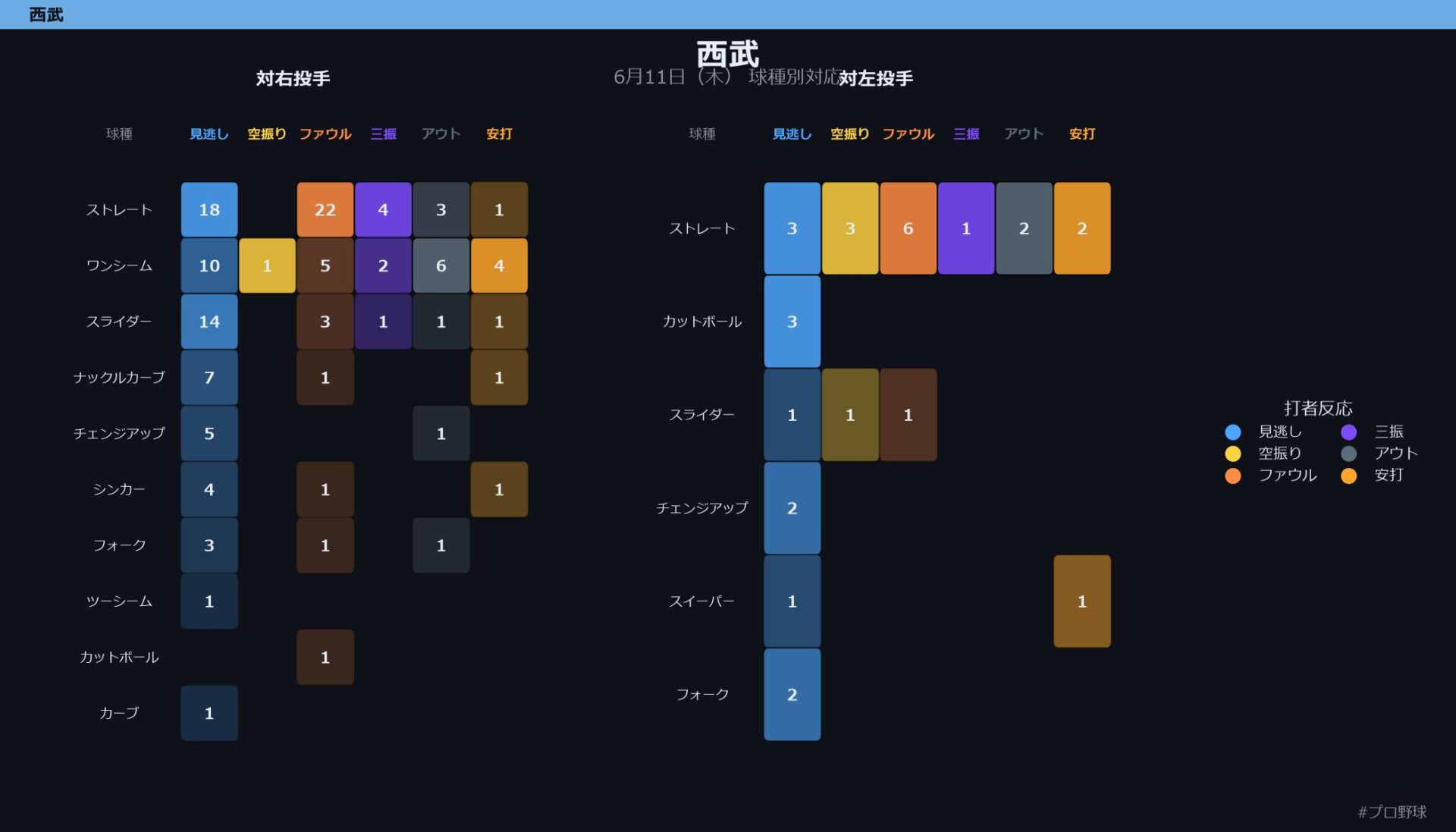Click アウト column header in 対右投手 table
1456x832 pixels.
[x=441, y=134]
